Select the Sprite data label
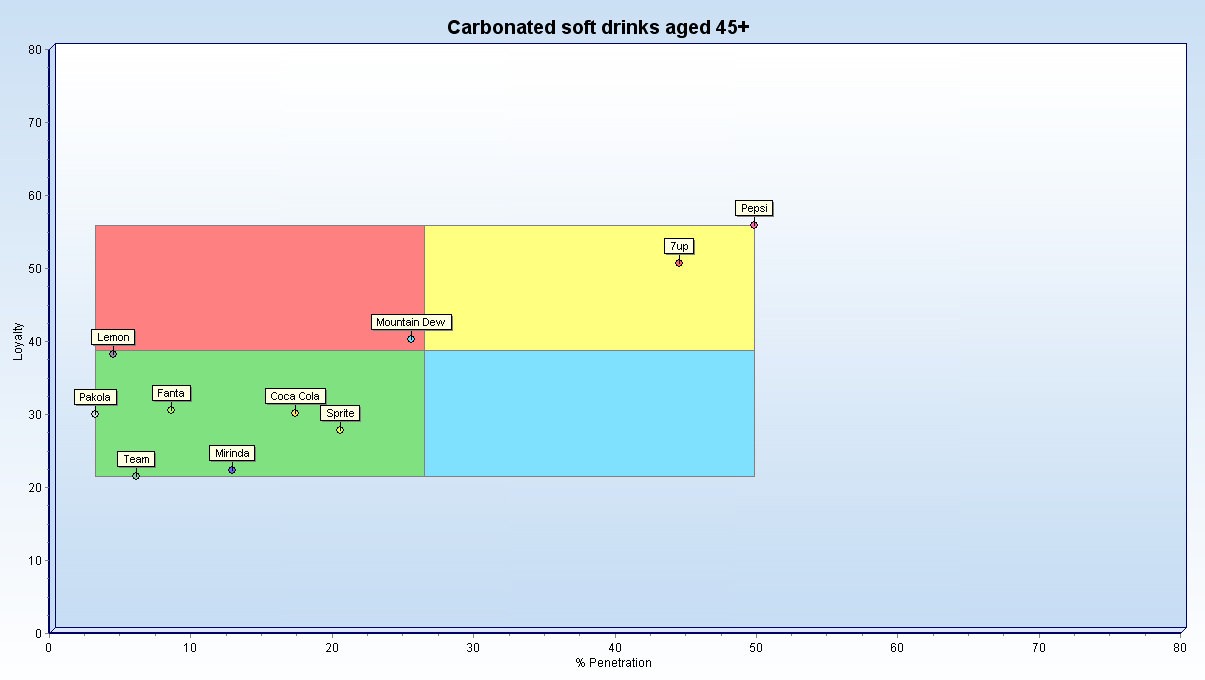This screenshot has height=680, width=1205. [x=340, y=413]
